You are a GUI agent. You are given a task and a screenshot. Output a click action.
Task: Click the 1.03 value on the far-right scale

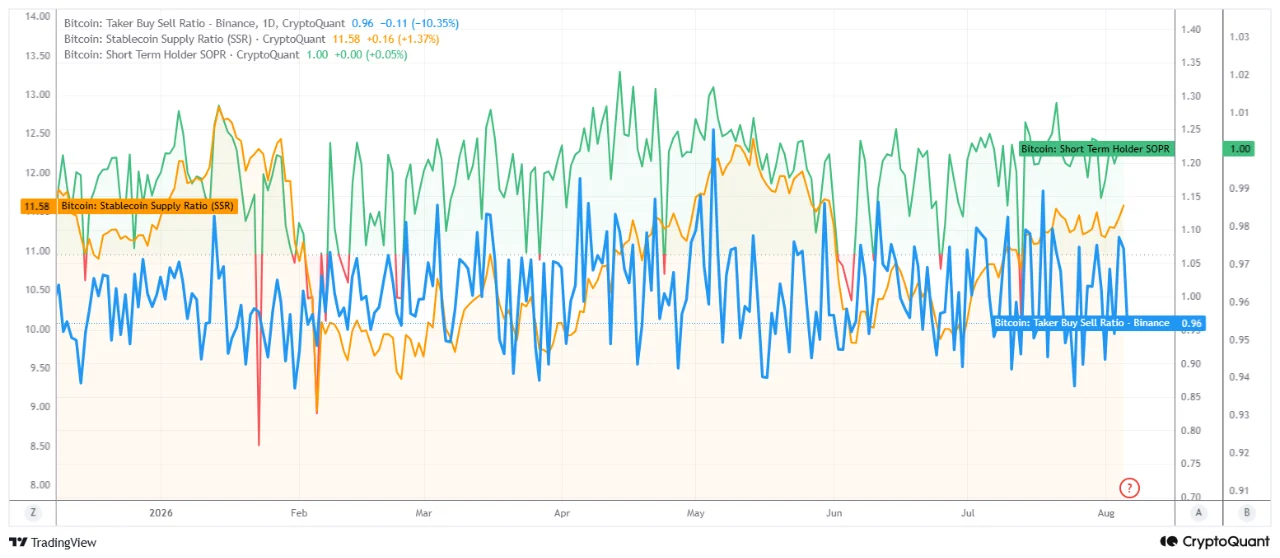pyautogui.click(x=1239, y=37)
